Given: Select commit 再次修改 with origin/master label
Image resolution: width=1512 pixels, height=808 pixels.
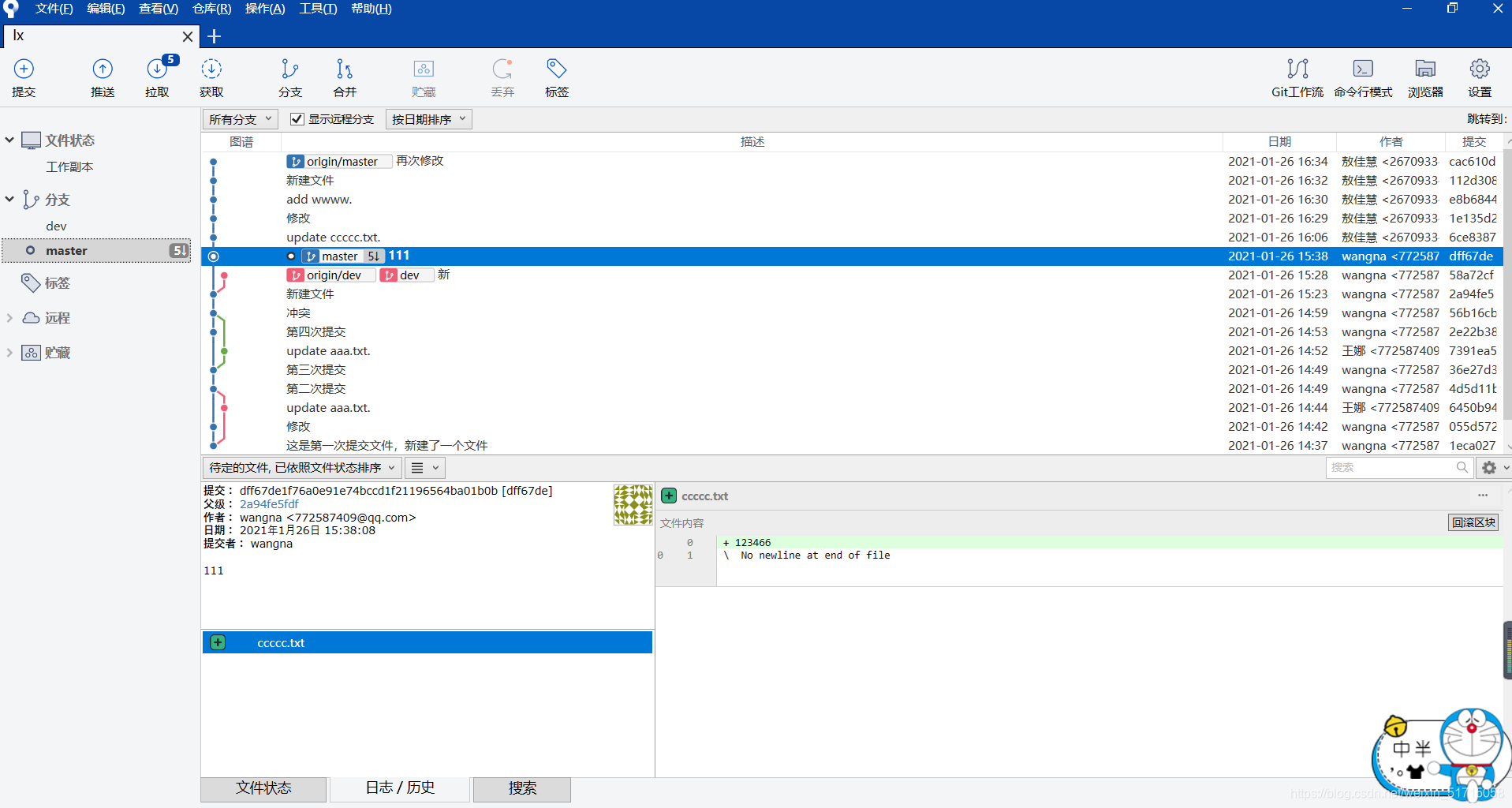Looking at the screenshot, I should click(852, 161).
